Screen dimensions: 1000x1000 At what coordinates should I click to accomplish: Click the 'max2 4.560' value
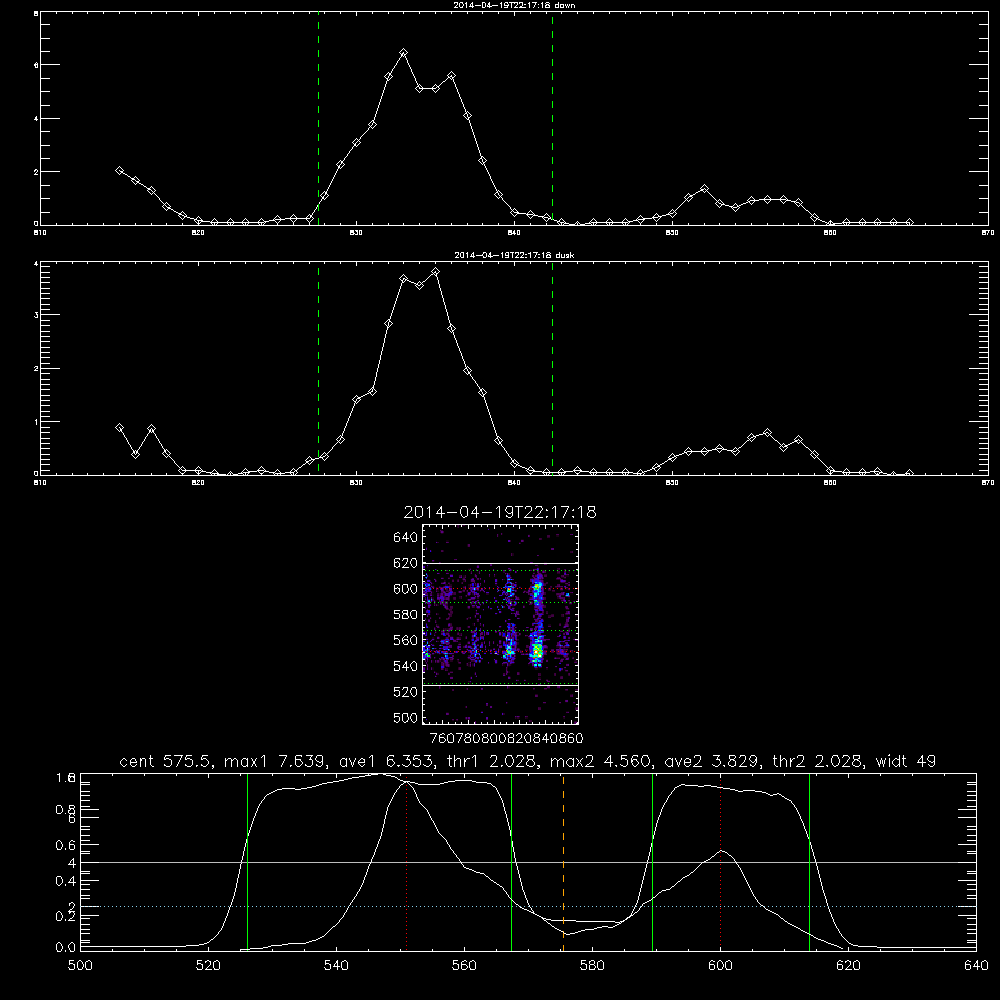click(599, 761)
